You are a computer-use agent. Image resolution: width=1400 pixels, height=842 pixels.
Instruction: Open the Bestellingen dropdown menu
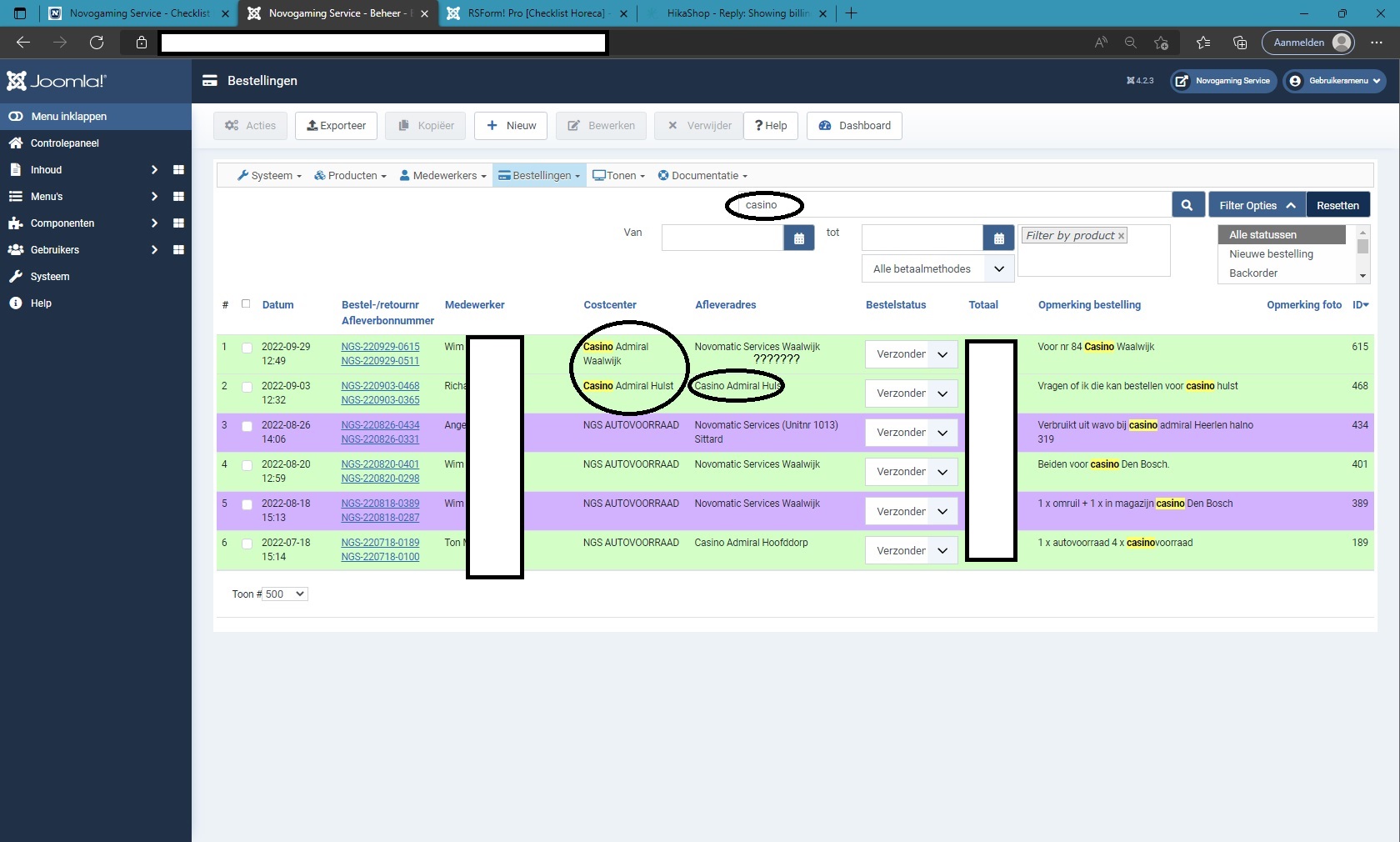click(539, 176)
